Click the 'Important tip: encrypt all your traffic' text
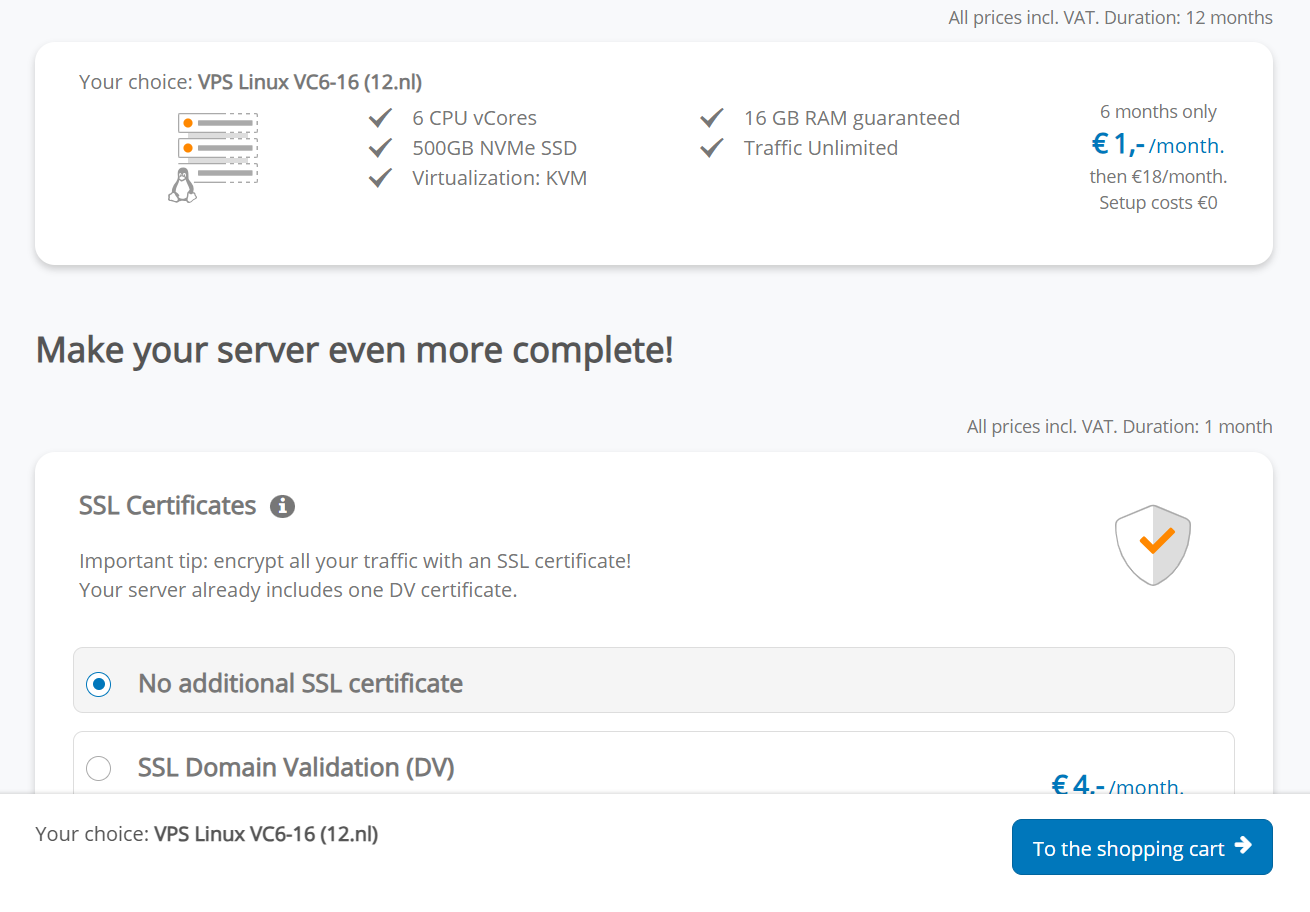This screenshot has height=912, width=1310. (355, 561)
